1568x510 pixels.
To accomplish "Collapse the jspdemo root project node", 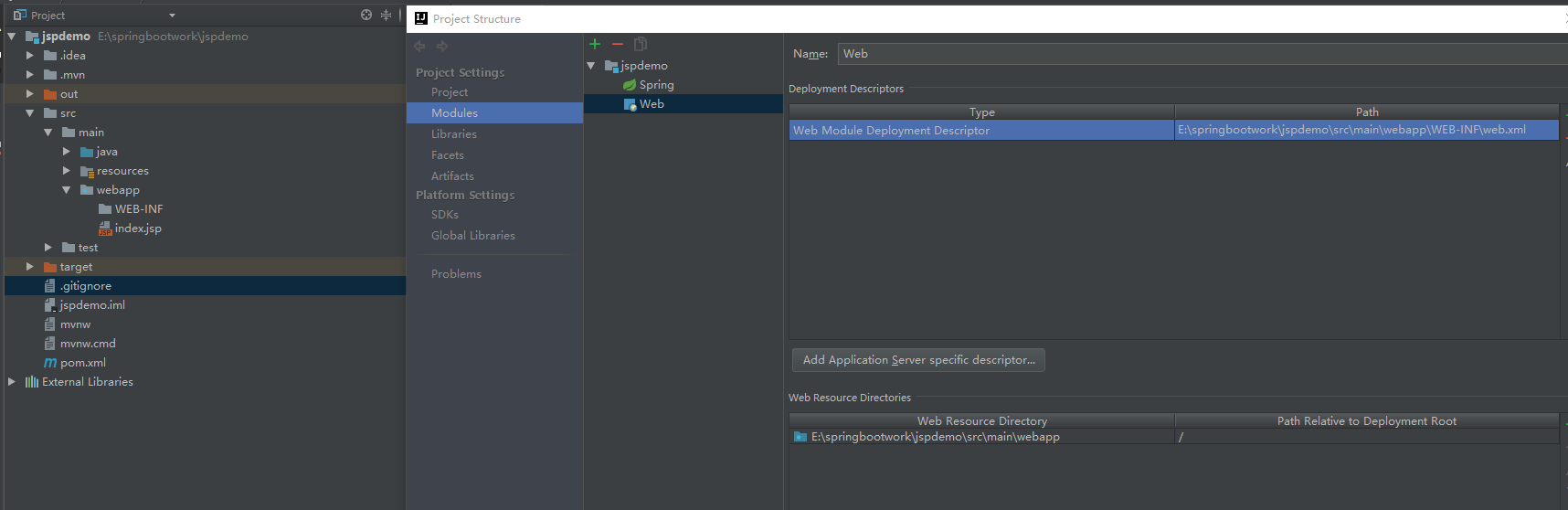I will coord(12,37).
